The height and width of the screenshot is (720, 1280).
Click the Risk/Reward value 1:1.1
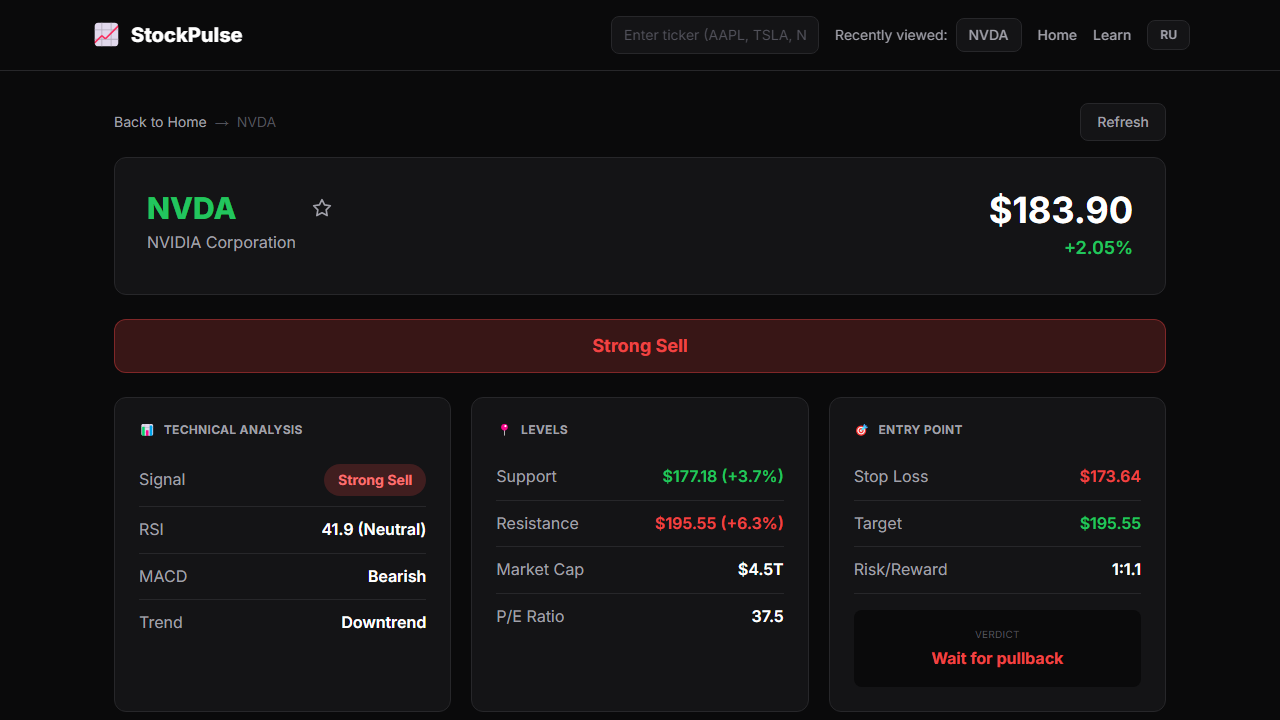pyautogui.click(x=1126, y=569)
